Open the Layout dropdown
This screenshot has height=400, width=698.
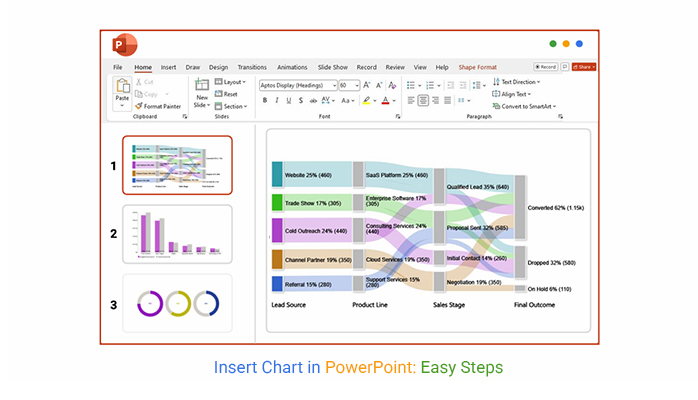[x=231, y=82]
